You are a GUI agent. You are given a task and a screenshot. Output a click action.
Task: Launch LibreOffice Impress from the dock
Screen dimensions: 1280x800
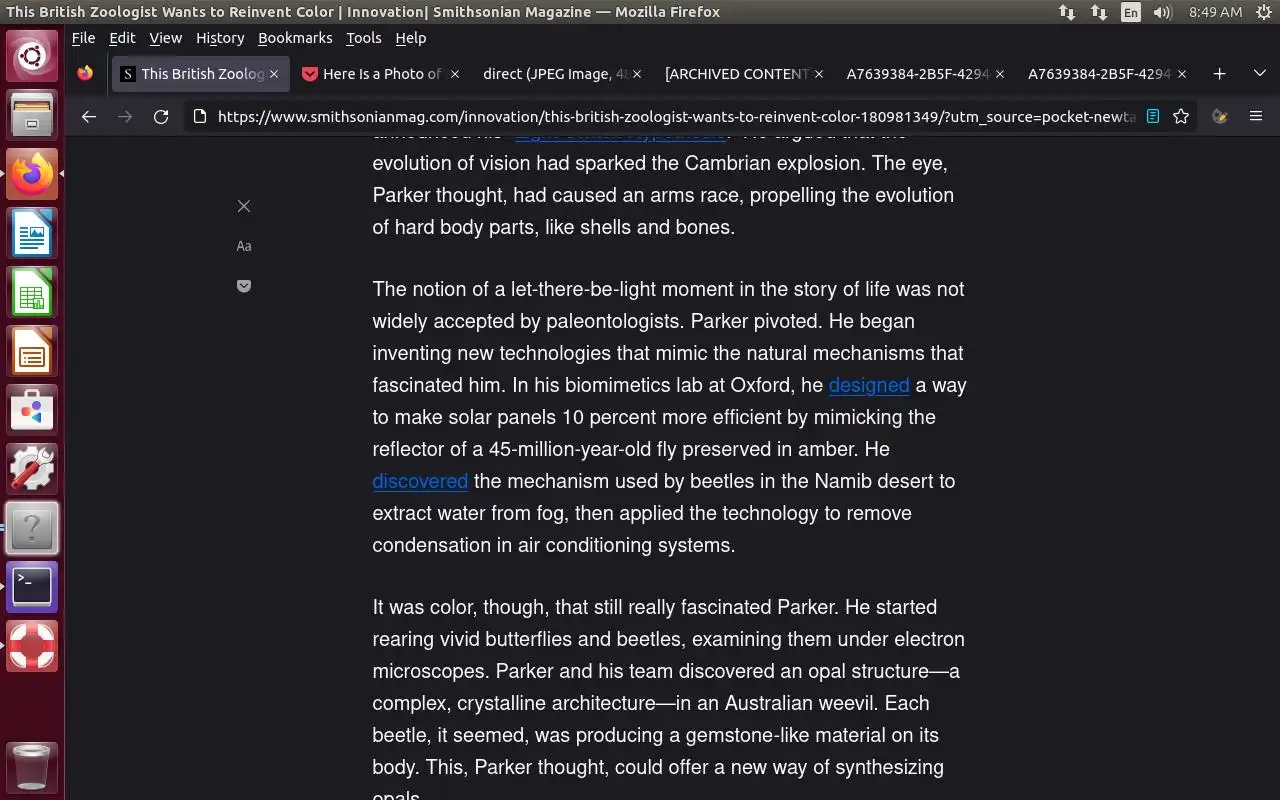[x=32, y=352]
